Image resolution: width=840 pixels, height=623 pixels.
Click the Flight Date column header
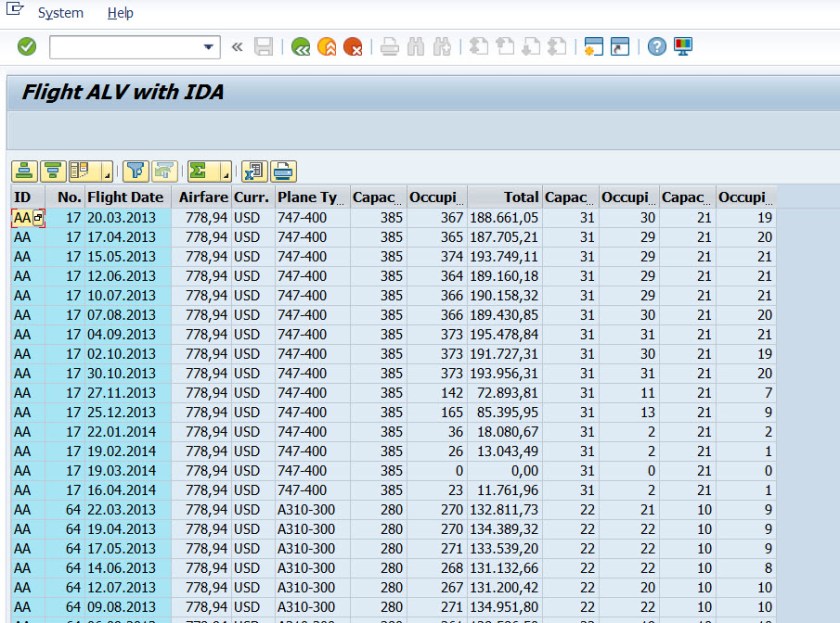pyautogui.click(x=125, y=197)
